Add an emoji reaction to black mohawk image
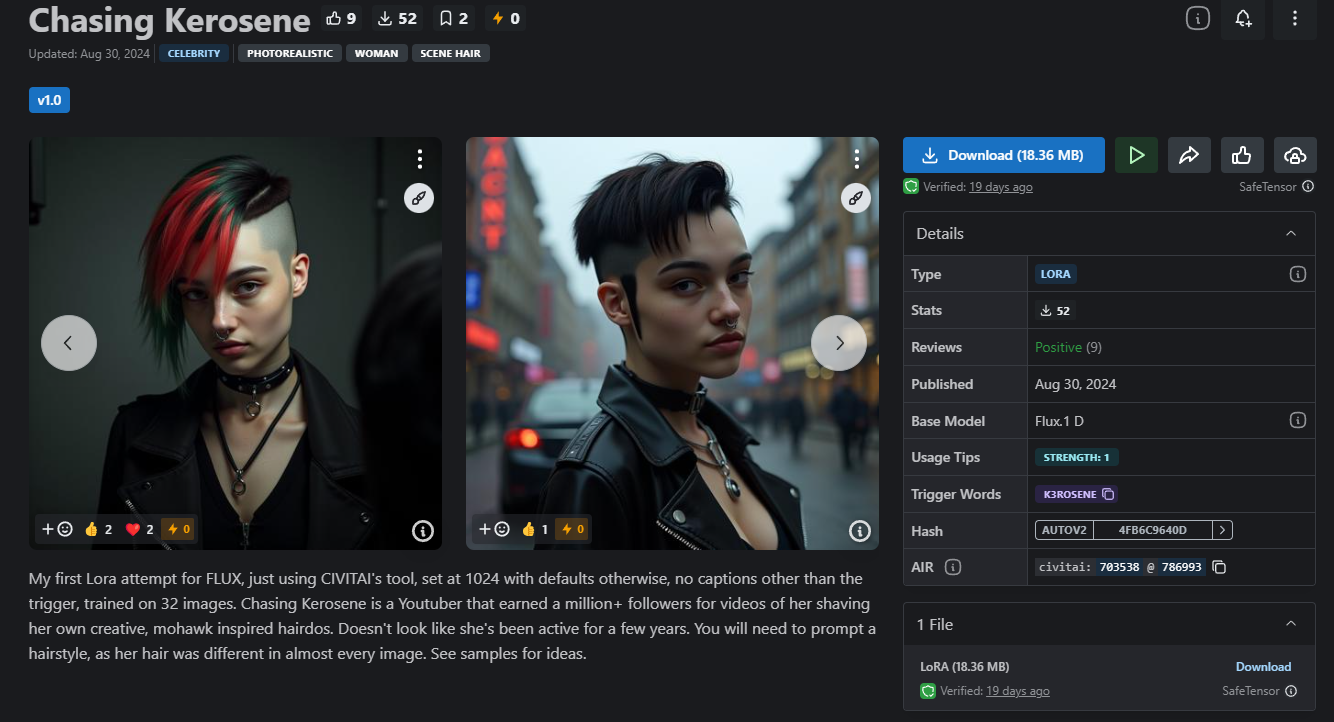The width and height of the screenshot is (1334, 722). pyautogui.click(x=493, y=529)
